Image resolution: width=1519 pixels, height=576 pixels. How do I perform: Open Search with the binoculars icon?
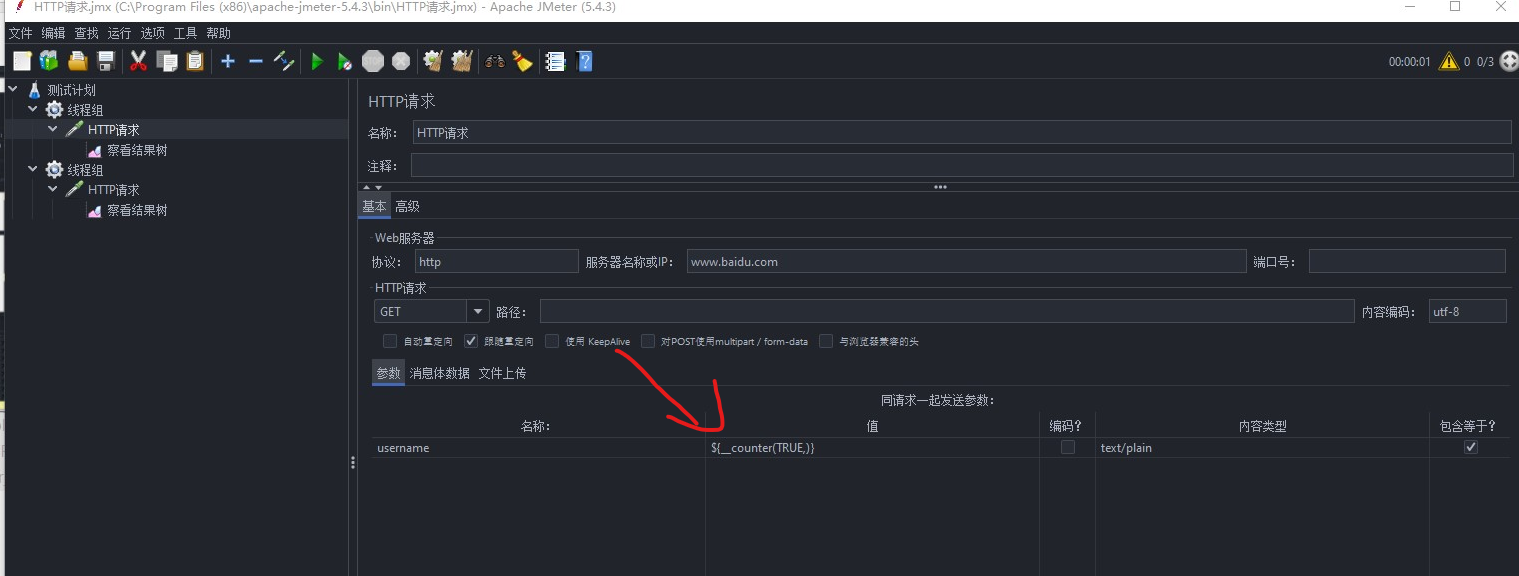click(495, 61)
